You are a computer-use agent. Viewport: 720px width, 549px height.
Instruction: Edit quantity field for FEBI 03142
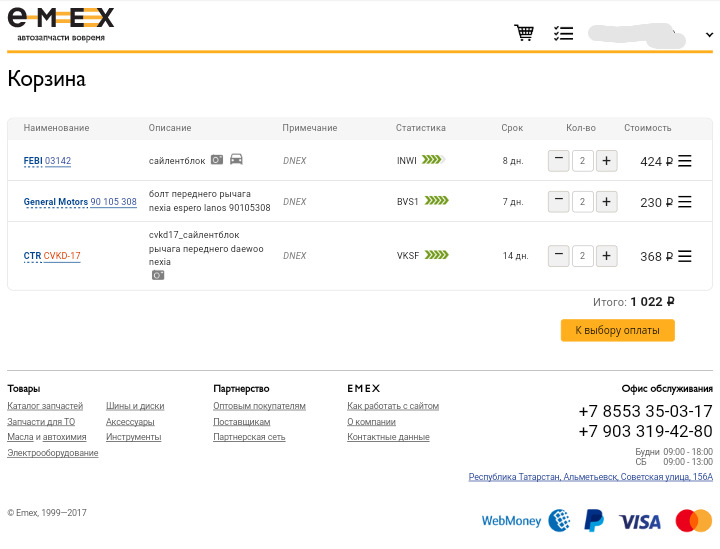coord(582,161)
